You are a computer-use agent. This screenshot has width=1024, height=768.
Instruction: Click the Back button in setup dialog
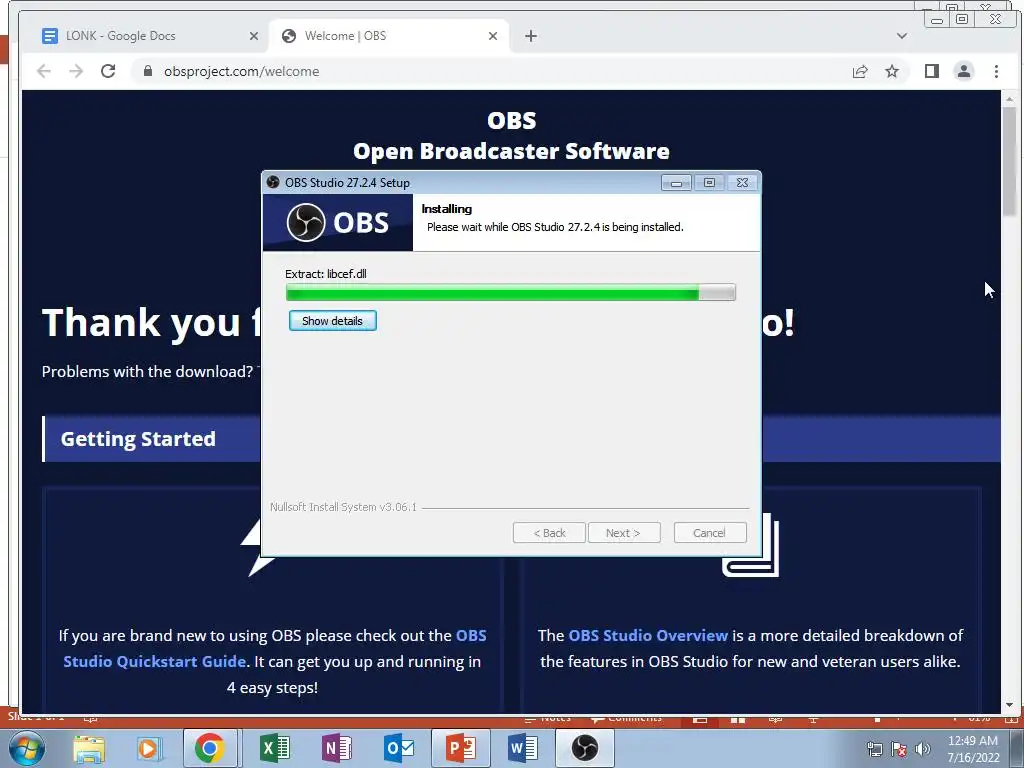[x=549, y=533]
